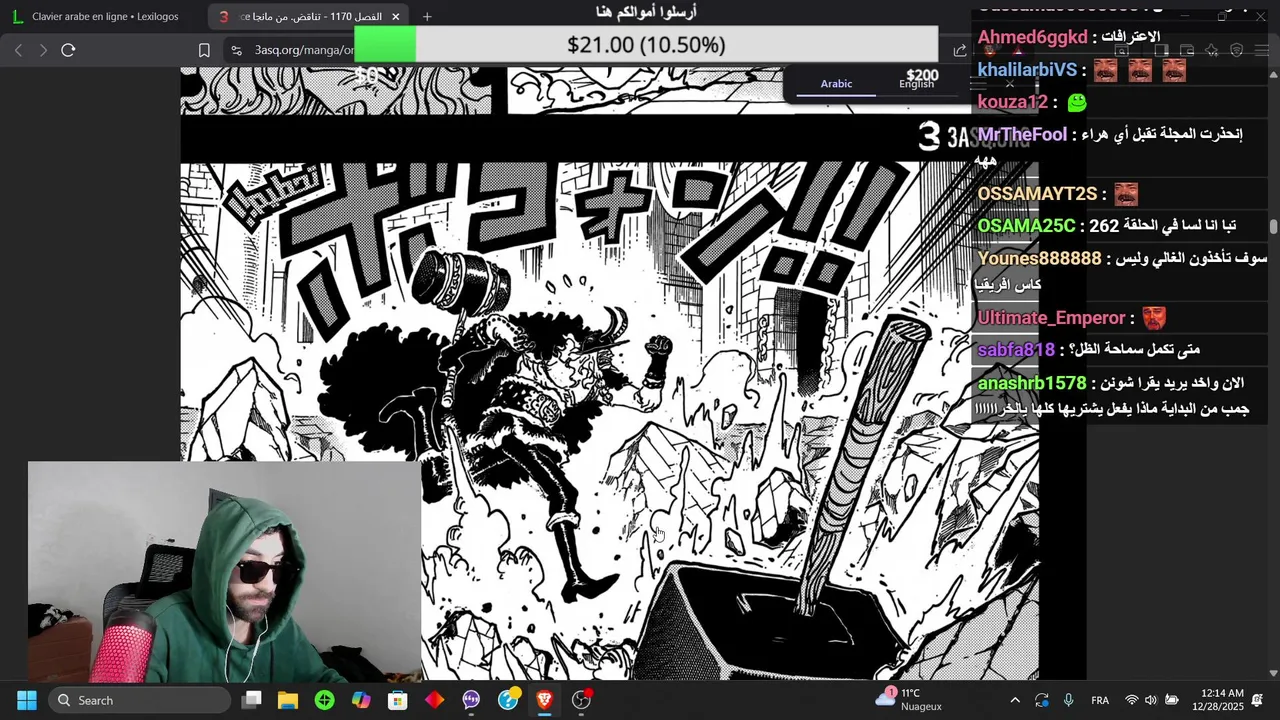Viewport: 1280px width, 720px height.
Task: Open site information next to the URL
Action: [236, 50]
